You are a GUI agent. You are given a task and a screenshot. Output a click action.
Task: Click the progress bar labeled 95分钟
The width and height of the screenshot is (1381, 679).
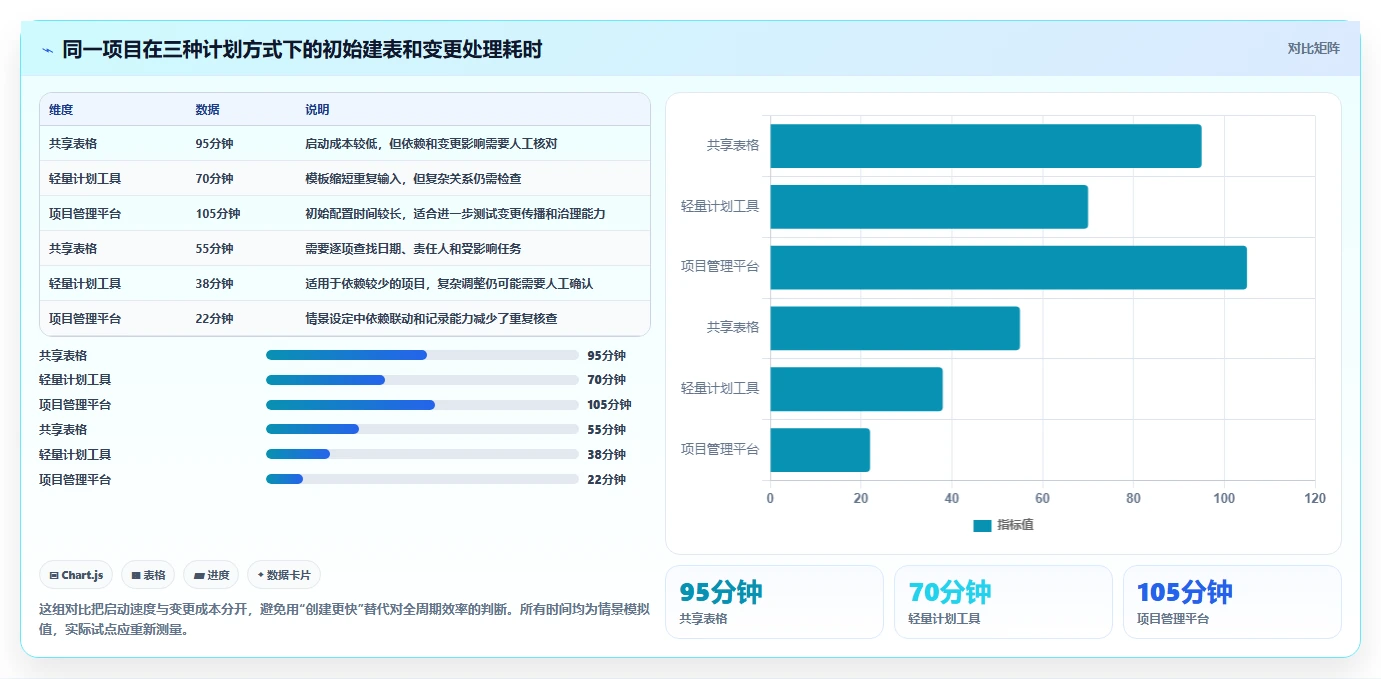click(422, 355)
